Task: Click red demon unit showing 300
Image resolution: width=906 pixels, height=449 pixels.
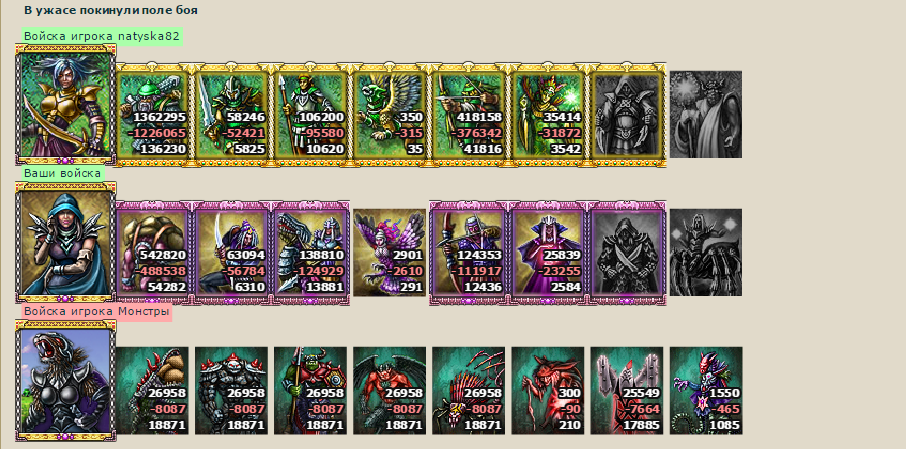Action: coord(548,391)
